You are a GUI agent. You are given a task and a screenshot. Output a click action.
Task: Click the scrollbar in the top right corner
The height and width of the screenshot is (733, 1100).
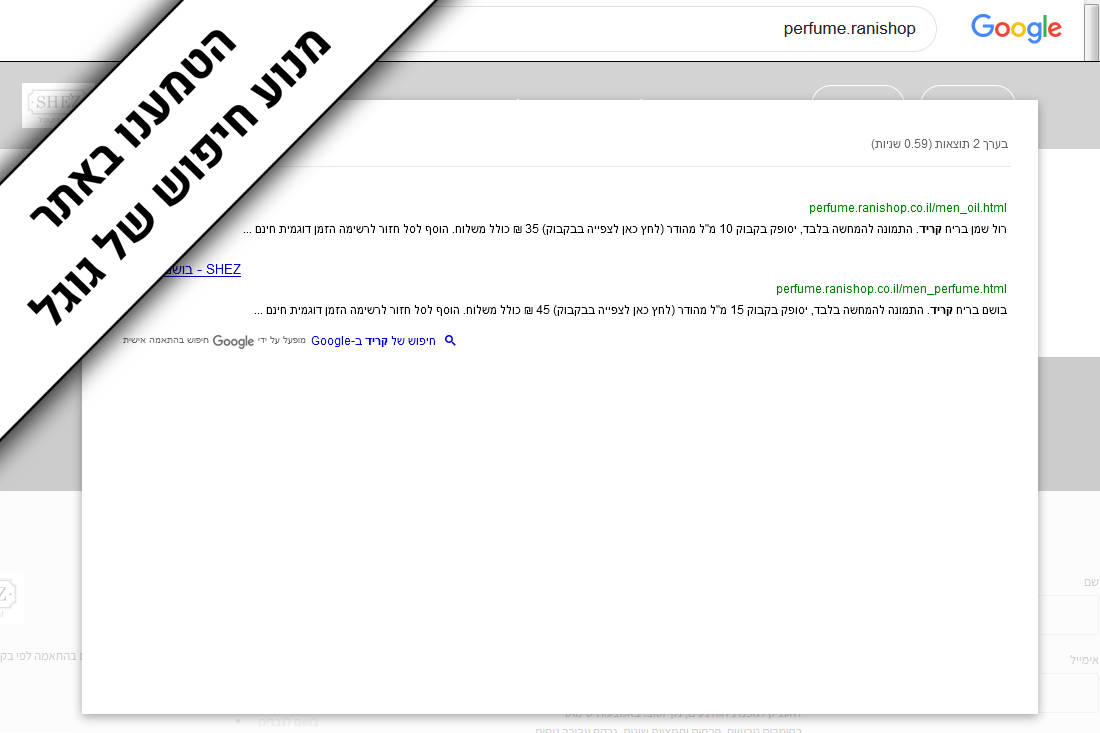pyautogui.click(x=1092, y=30)
